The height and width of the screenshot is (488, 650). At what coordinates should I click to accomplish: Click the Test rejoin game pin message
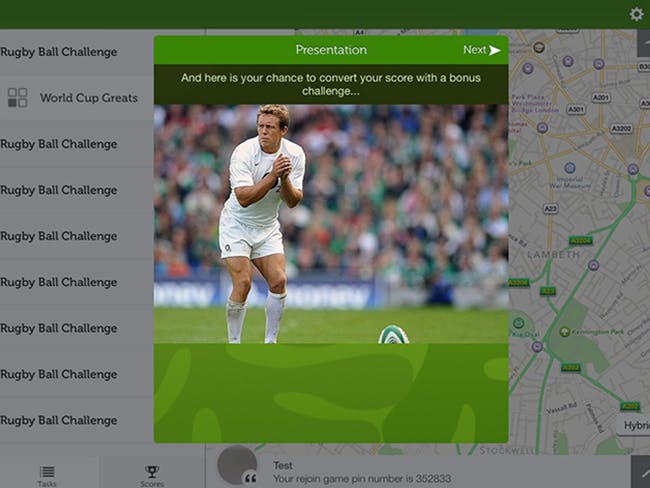pyautogui.click(x=361, y=472)
